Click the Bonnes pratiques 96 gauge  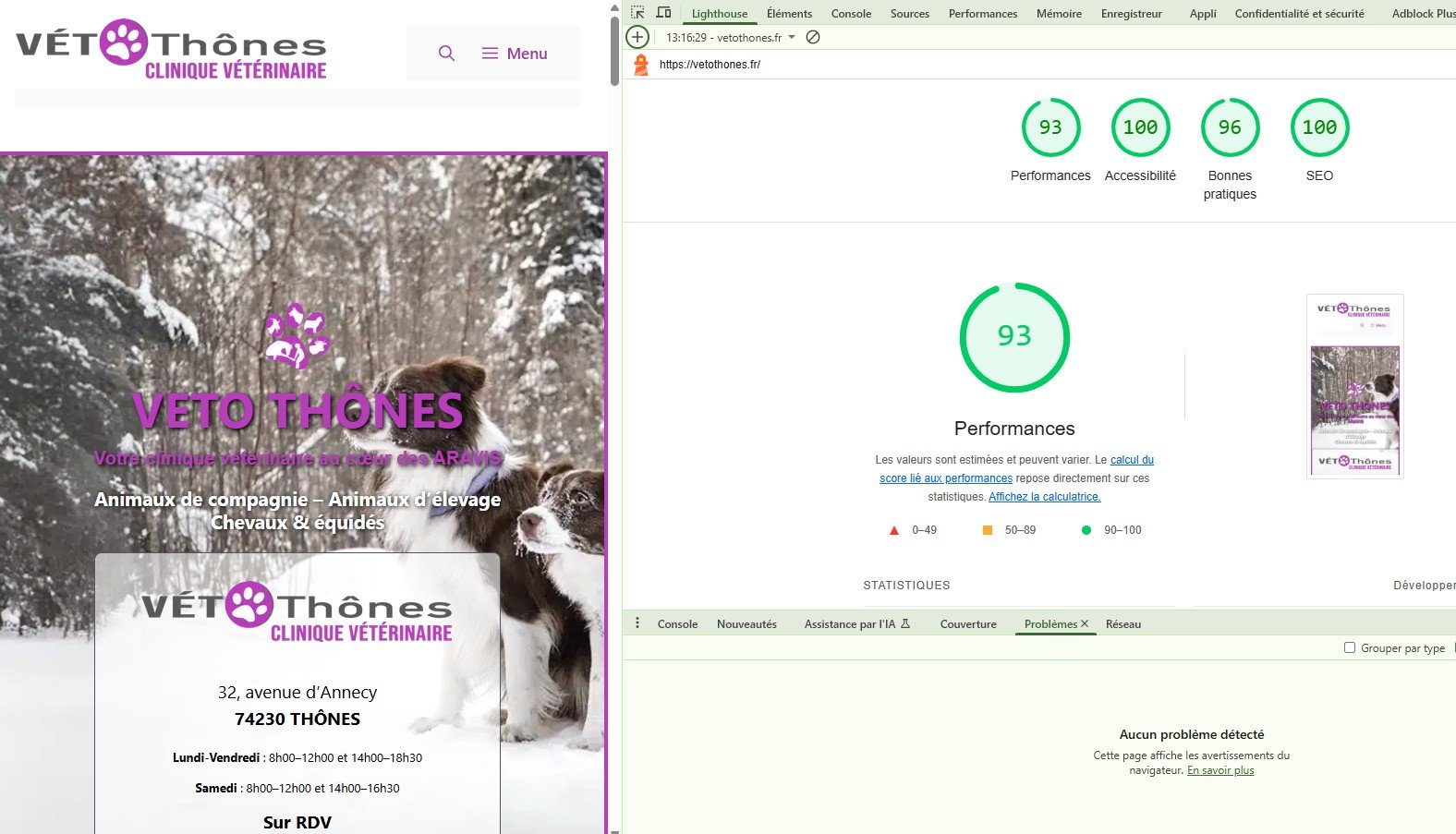pyautogui.click(x=1230, y=127)
